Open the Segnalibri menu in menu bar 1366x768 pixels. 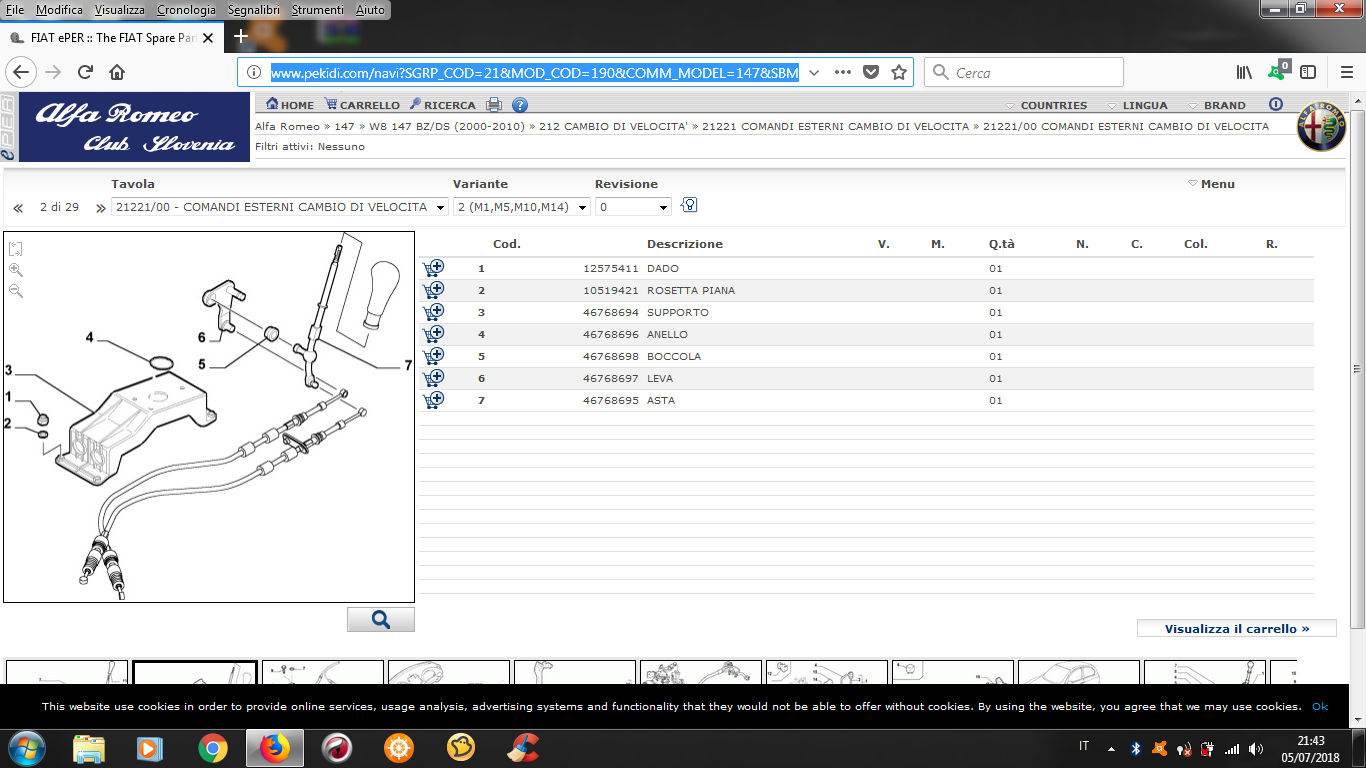[253, 9]
